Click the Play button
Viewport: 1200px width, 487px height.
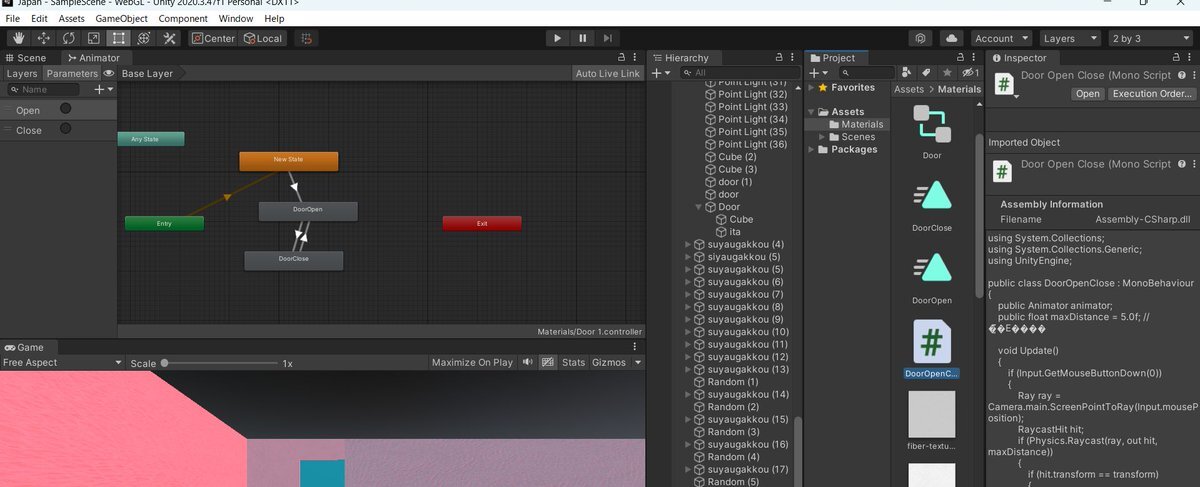[558, 38]
